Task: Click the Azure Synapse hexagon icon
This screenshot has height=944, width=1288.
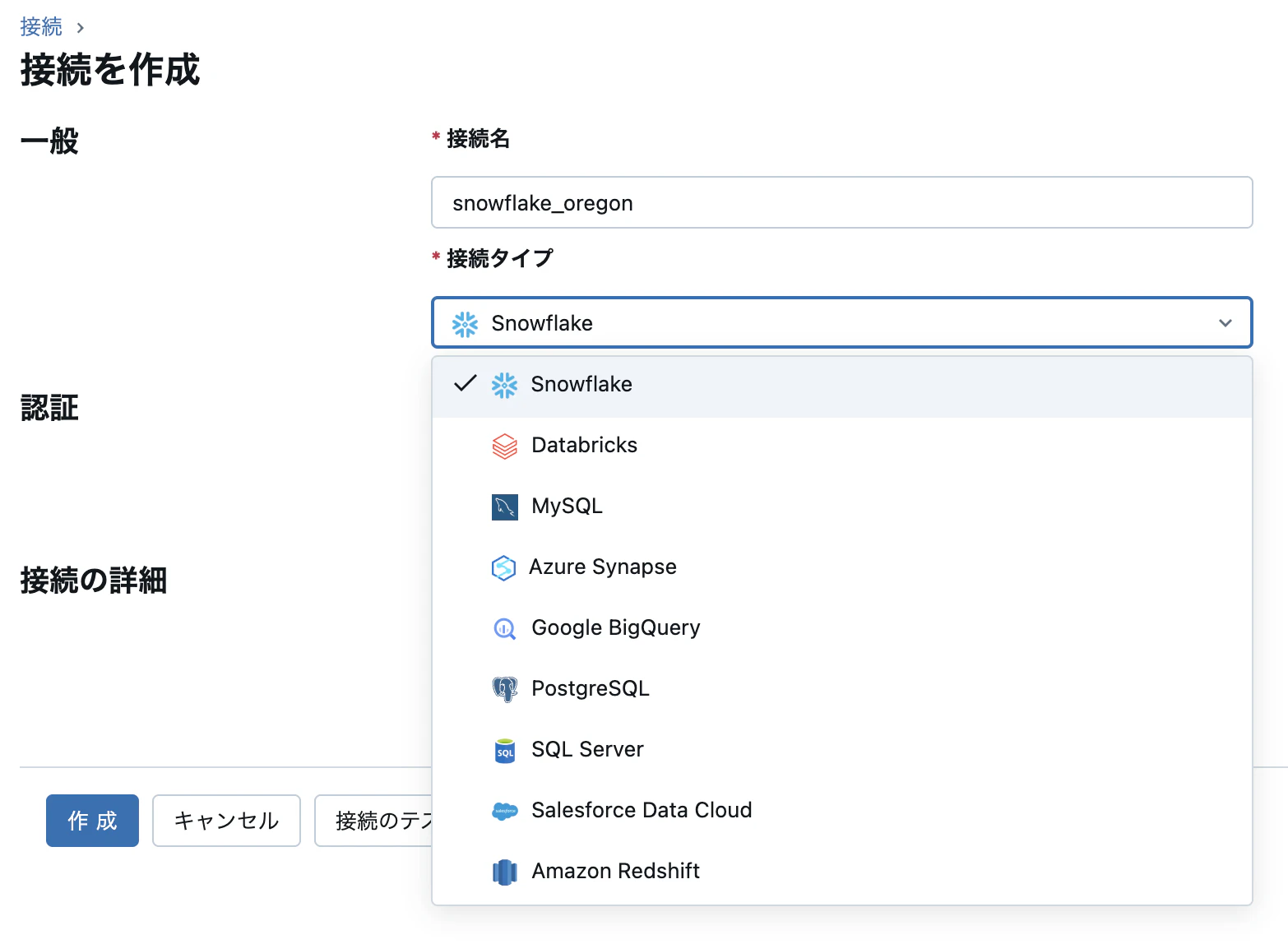Action: tap(503, 567)
